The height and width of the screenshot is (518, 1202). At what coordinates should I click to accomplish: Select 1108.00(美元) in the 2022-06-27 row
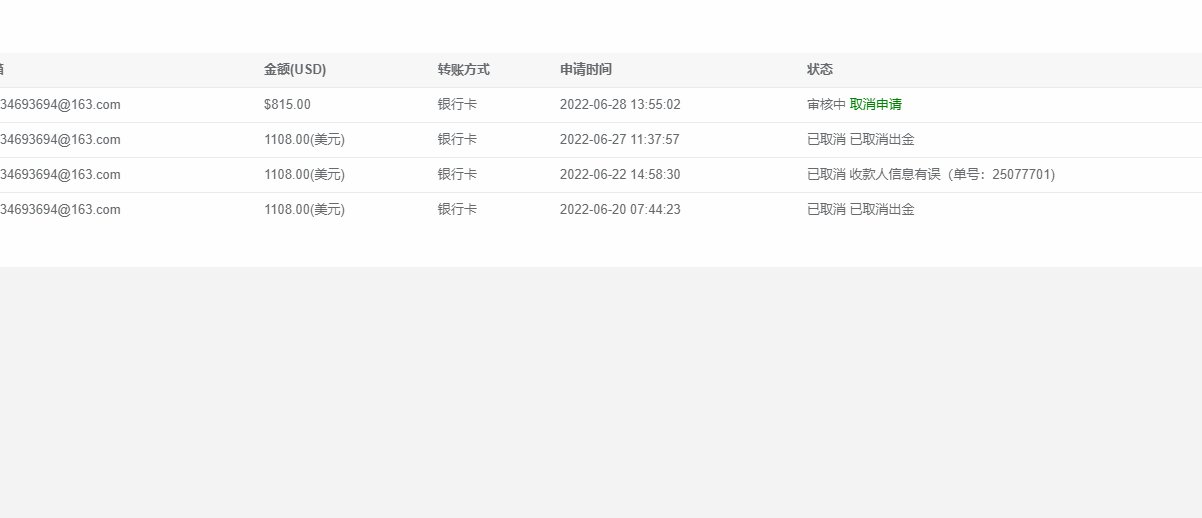[304, 140]
